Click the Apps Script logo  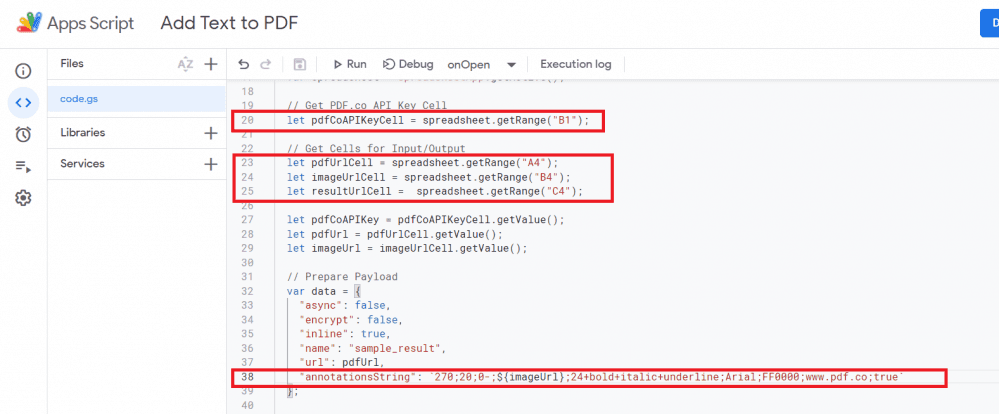[29, 24]
